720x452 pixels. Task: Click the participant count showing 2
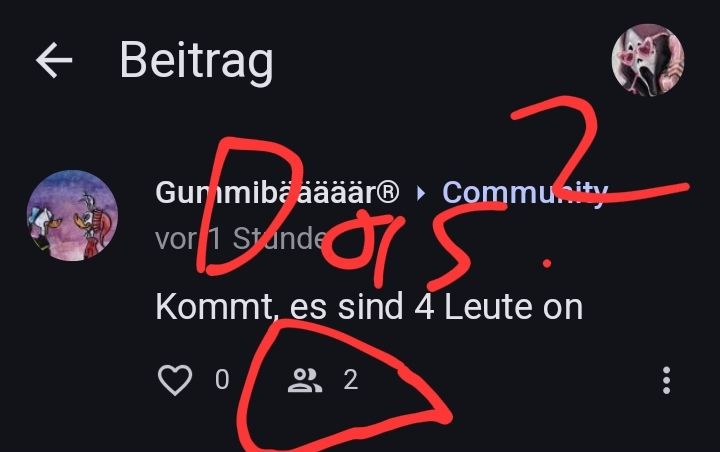[351, 380]
